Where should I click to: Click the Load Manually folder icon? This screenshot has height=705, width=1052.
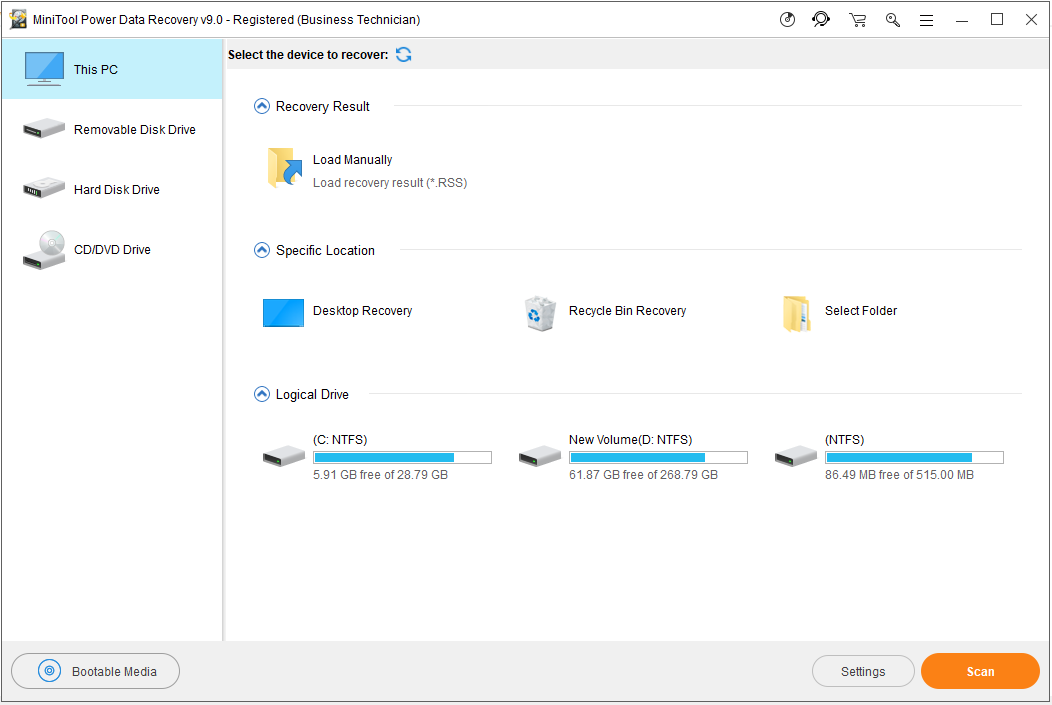284,168
